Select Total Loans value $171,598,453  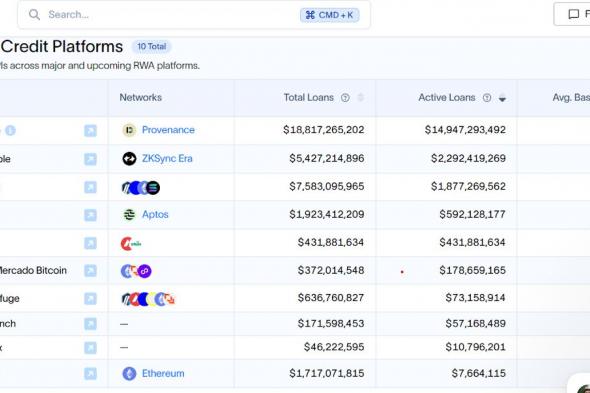click(x=331, y=323)
